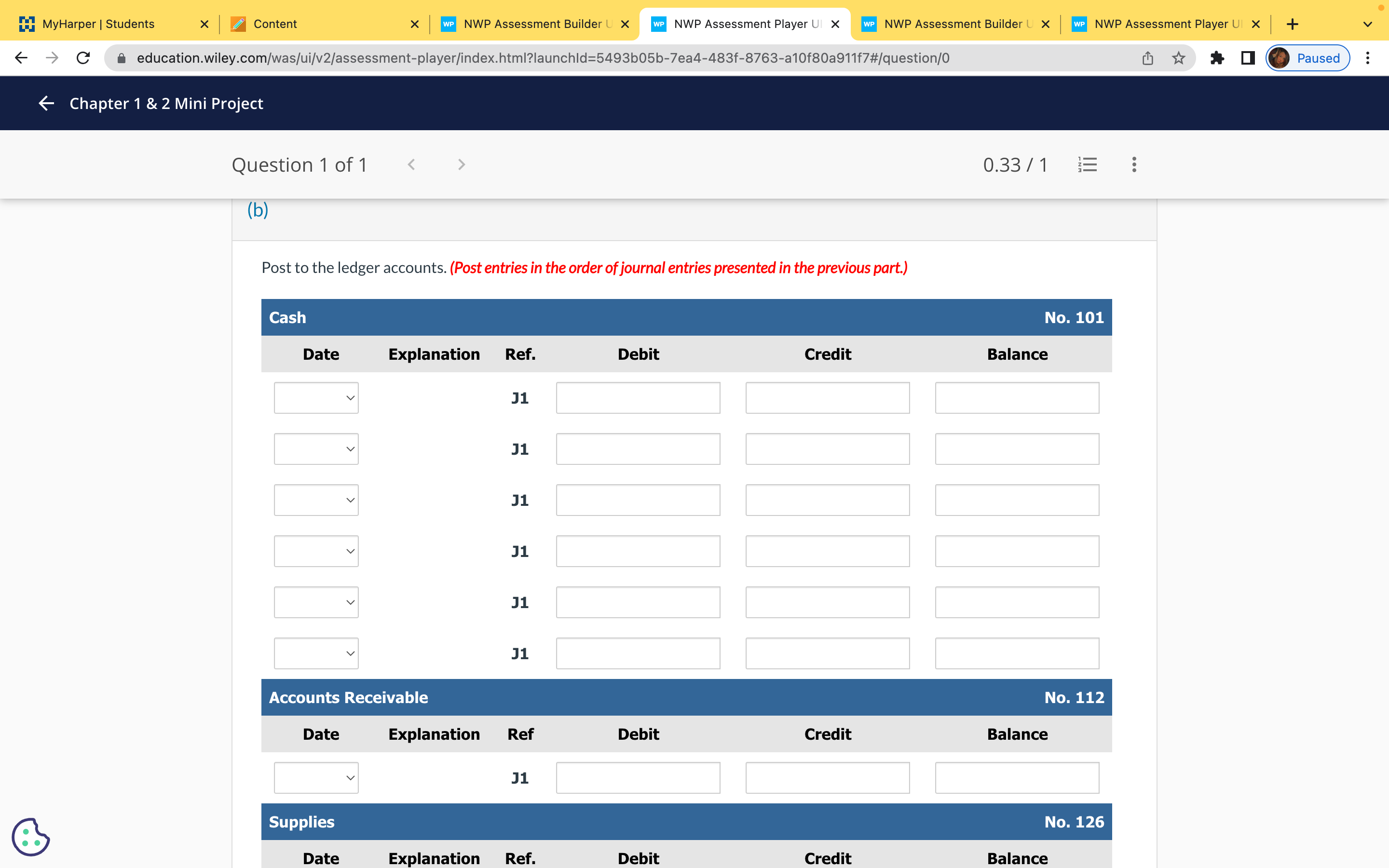
Task: Click the back arrow beside Chapter 1 & 2 Mini Project
Action: coord(46,103)
